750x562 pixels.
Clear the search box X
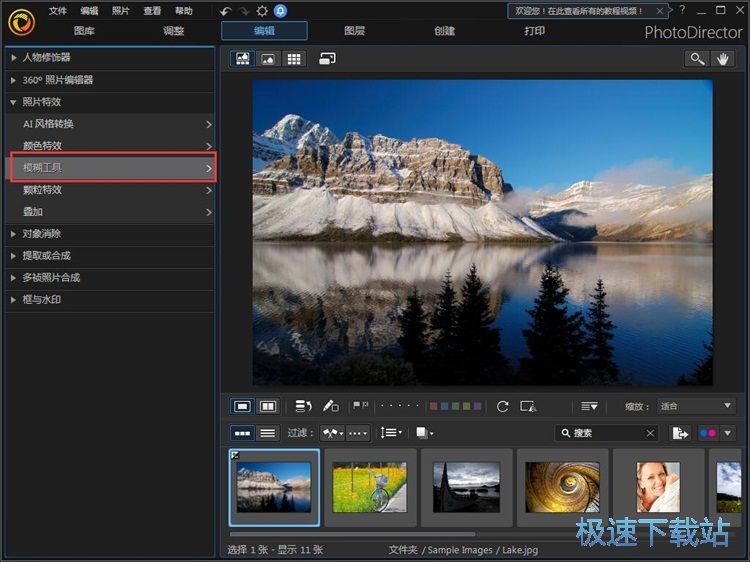point(650,433)
